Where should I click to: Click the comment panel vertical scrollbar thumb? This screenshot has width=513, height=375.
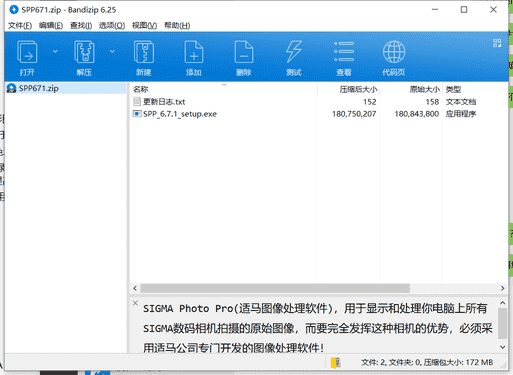(502, 323)
